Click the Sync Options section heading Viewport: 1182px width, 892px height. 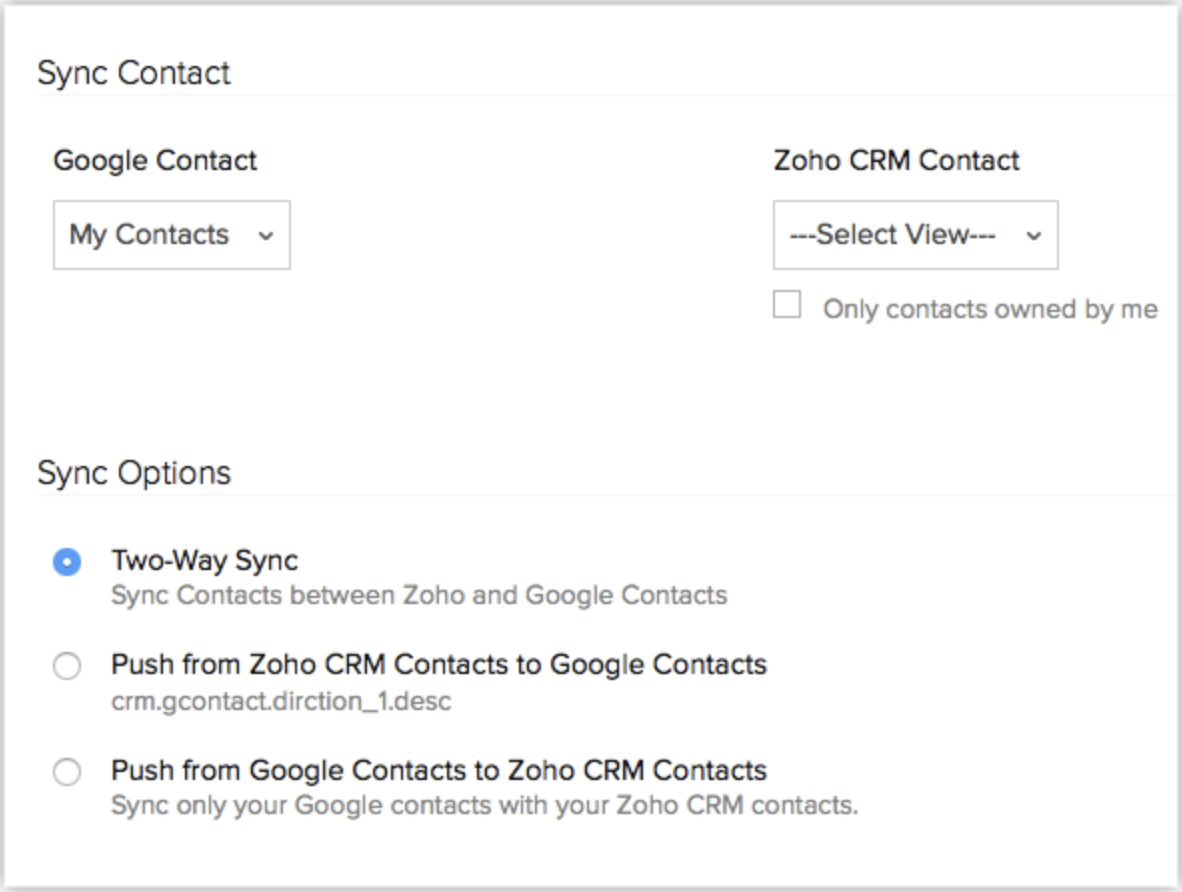134,473
